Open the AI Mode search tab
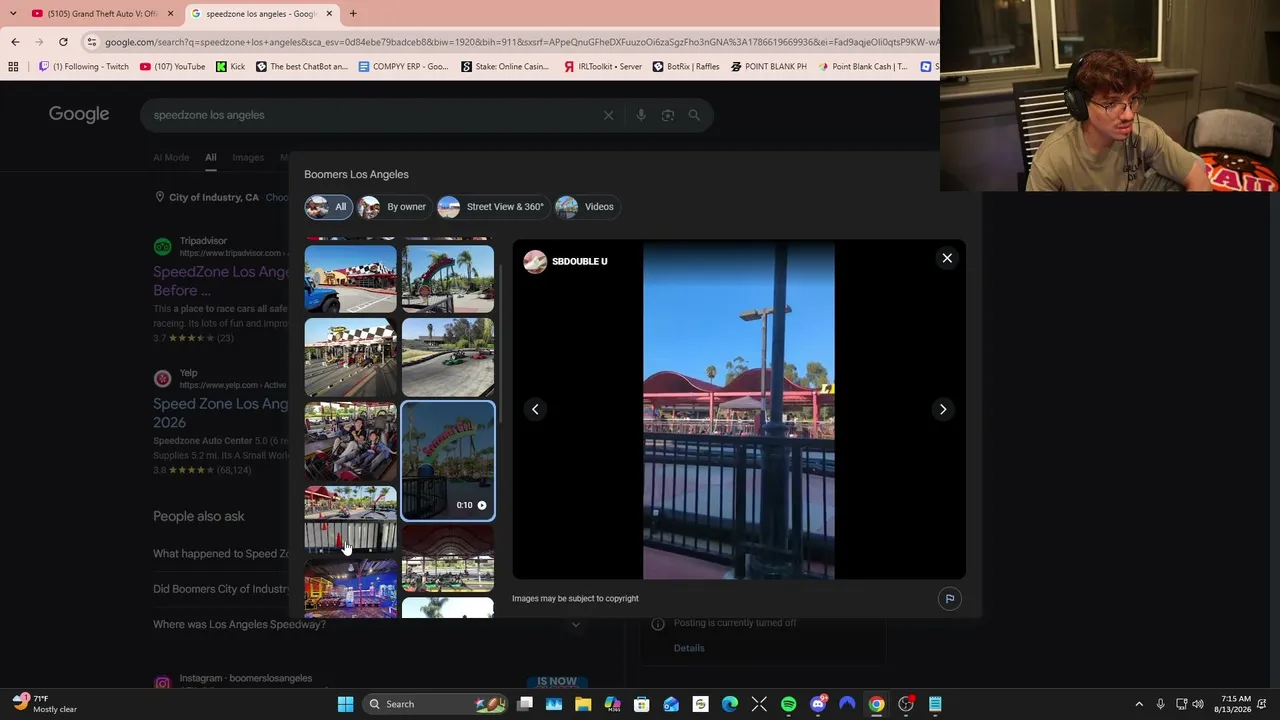This screenshot has height=720, width=1280. pos(171,157)
